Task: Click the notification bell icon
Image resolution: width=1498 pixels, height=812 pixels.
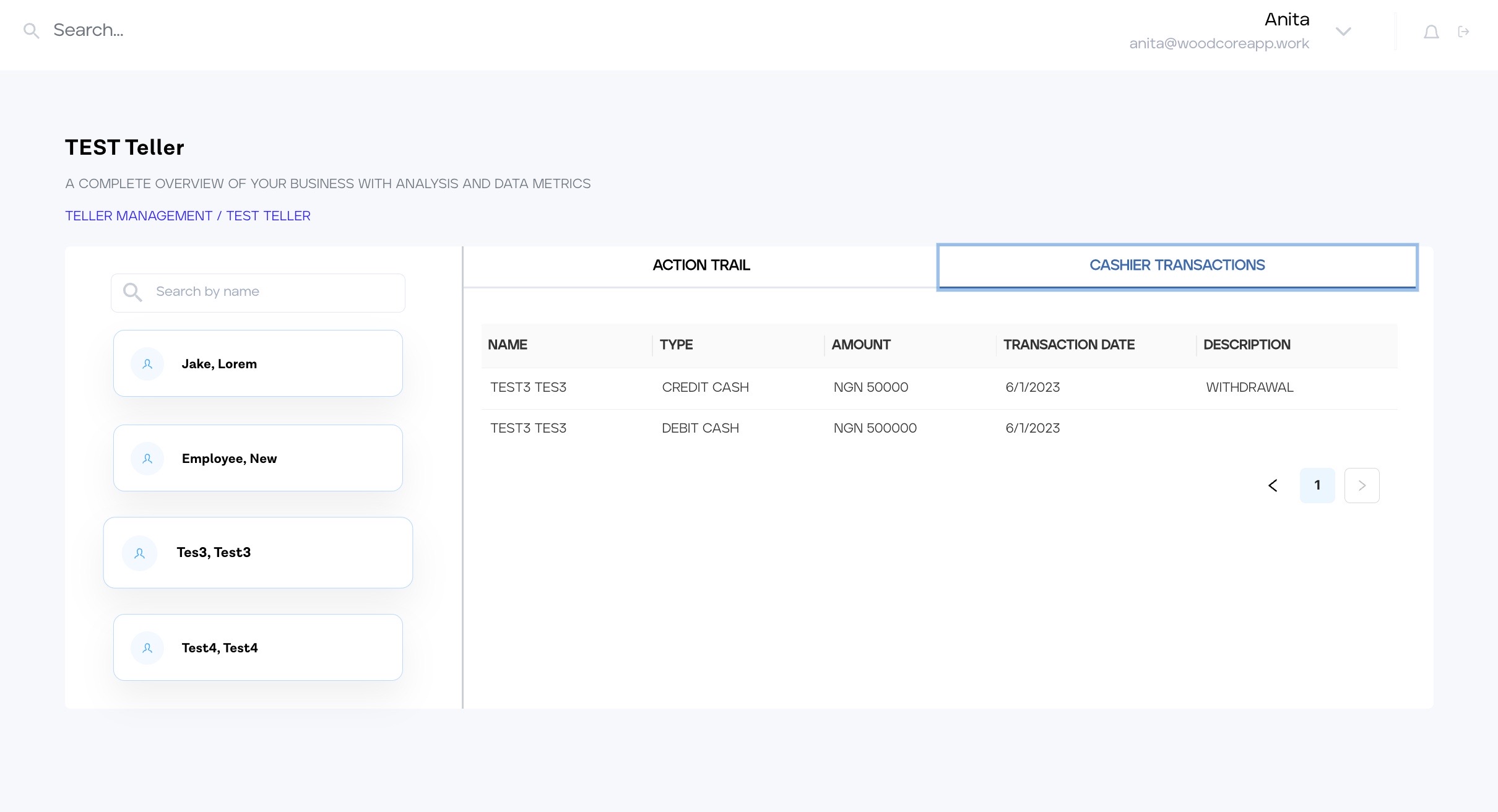Action: point(1431,32)
